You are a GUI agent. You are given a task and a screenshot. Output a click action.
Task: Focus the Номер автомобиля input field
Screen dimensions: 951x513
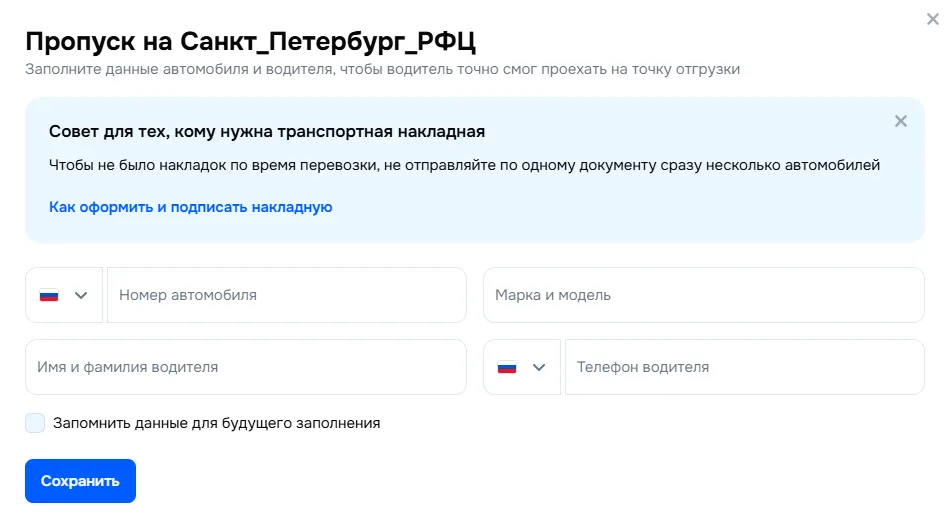[x=286, y=295]
